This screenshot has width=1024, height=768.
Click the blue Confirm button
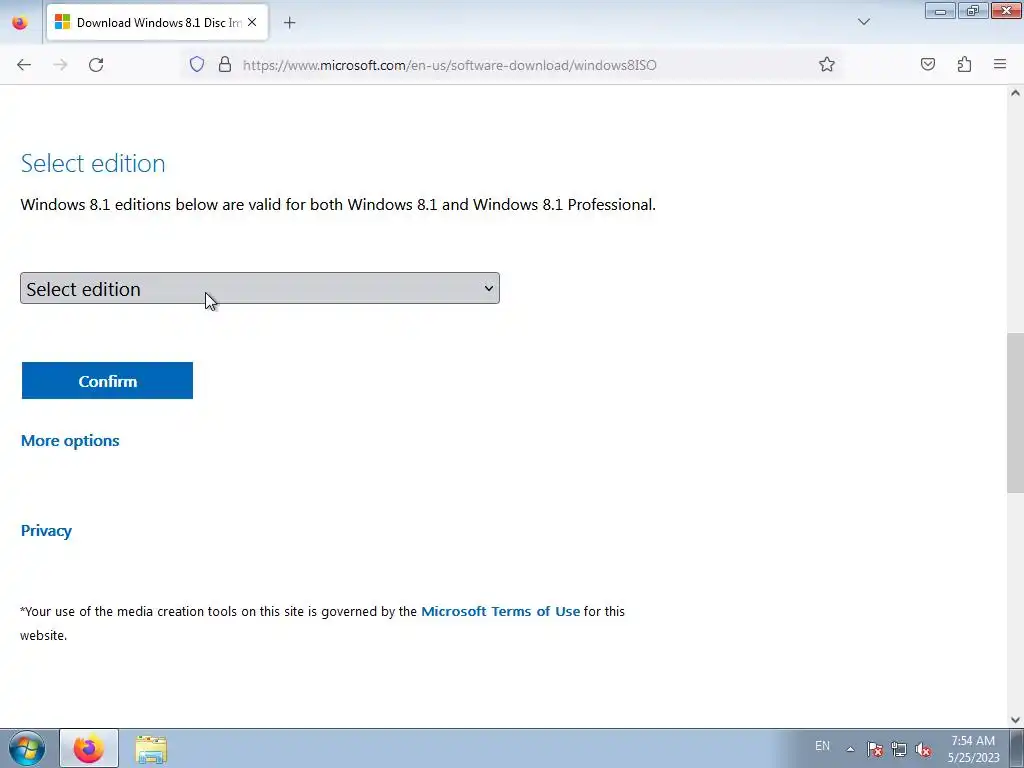(107, 381)
